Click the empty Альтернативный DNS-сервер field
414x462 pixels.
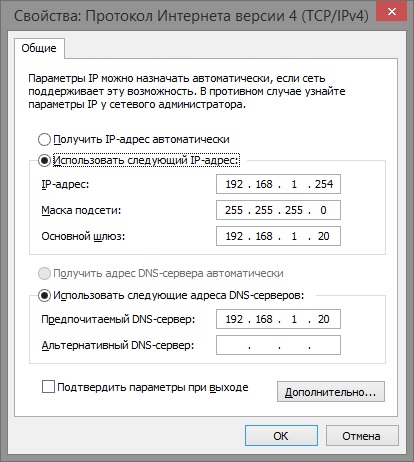point(278,345)
